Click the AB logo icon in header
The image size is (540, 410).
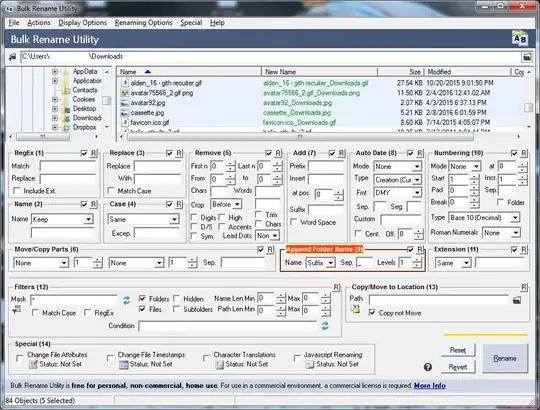tap(519, 39)
